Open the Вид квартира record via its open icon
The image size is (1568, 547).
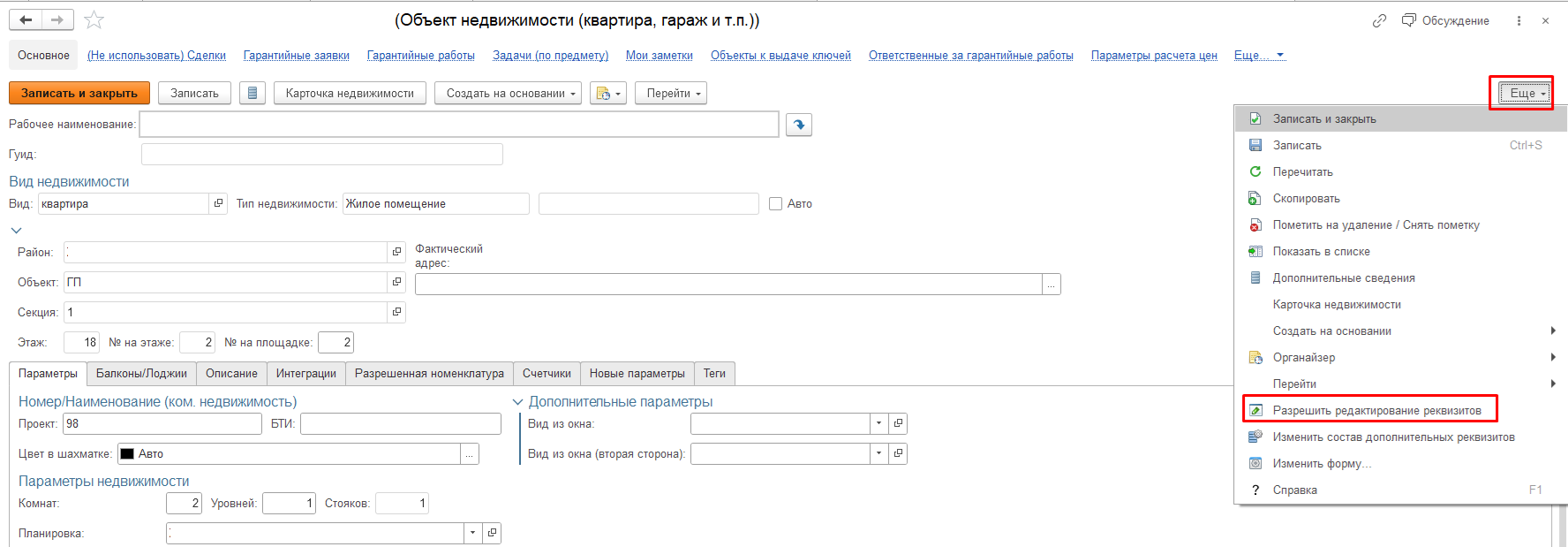point(218,203)
